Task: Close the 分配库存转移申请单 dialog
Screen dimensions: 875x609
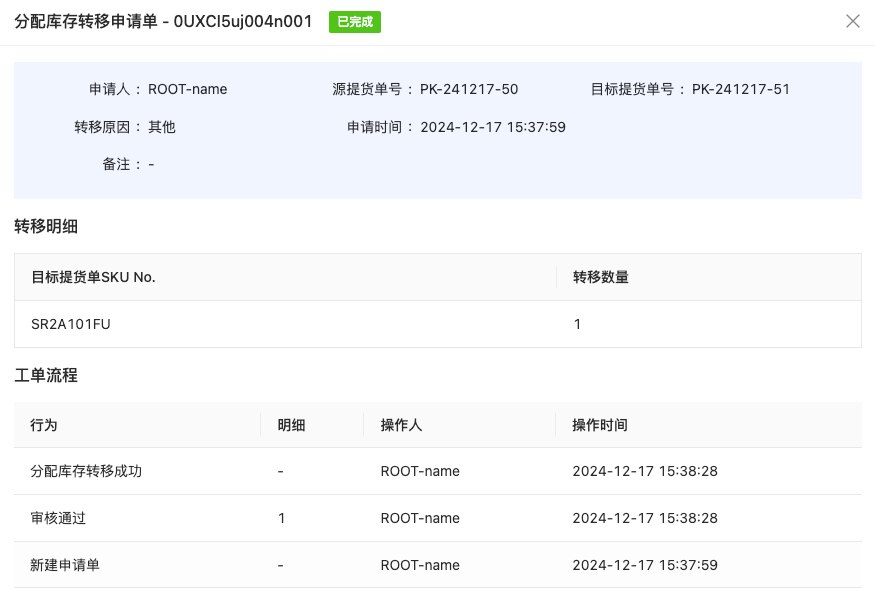Action: (x=852, y=21)
